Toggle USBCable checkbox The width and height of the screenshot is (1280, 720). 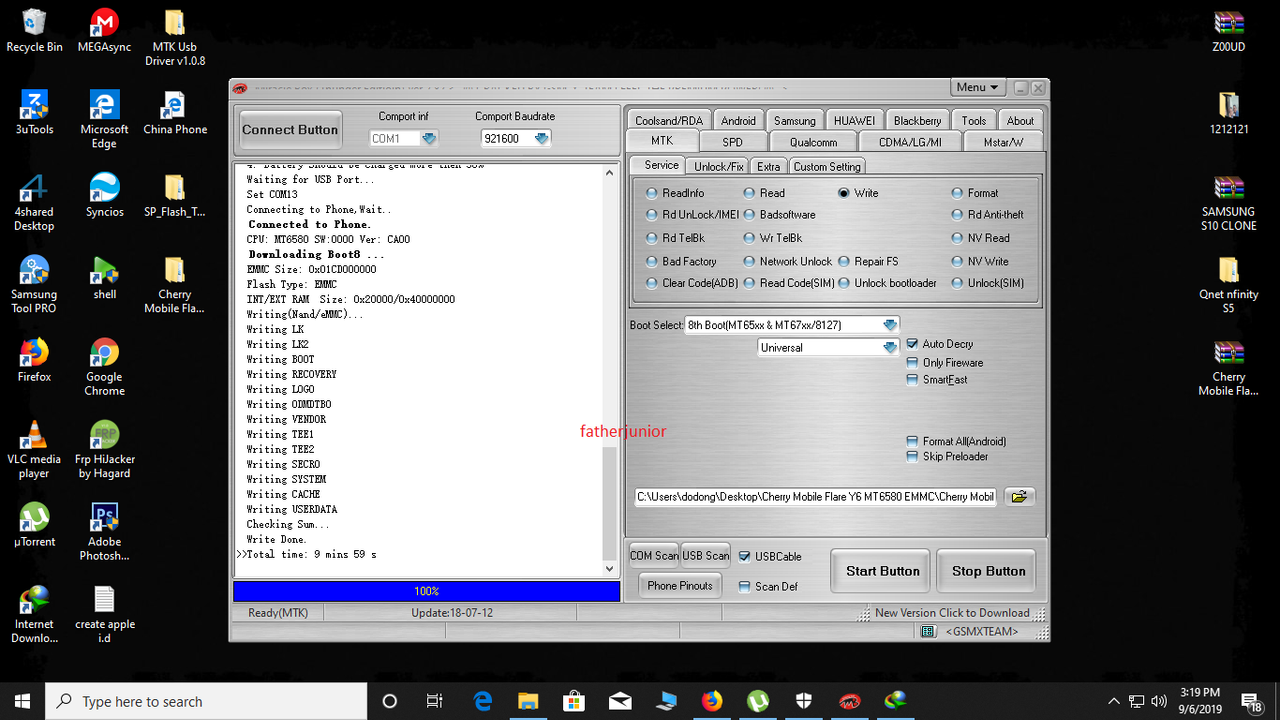click(770, 557)
